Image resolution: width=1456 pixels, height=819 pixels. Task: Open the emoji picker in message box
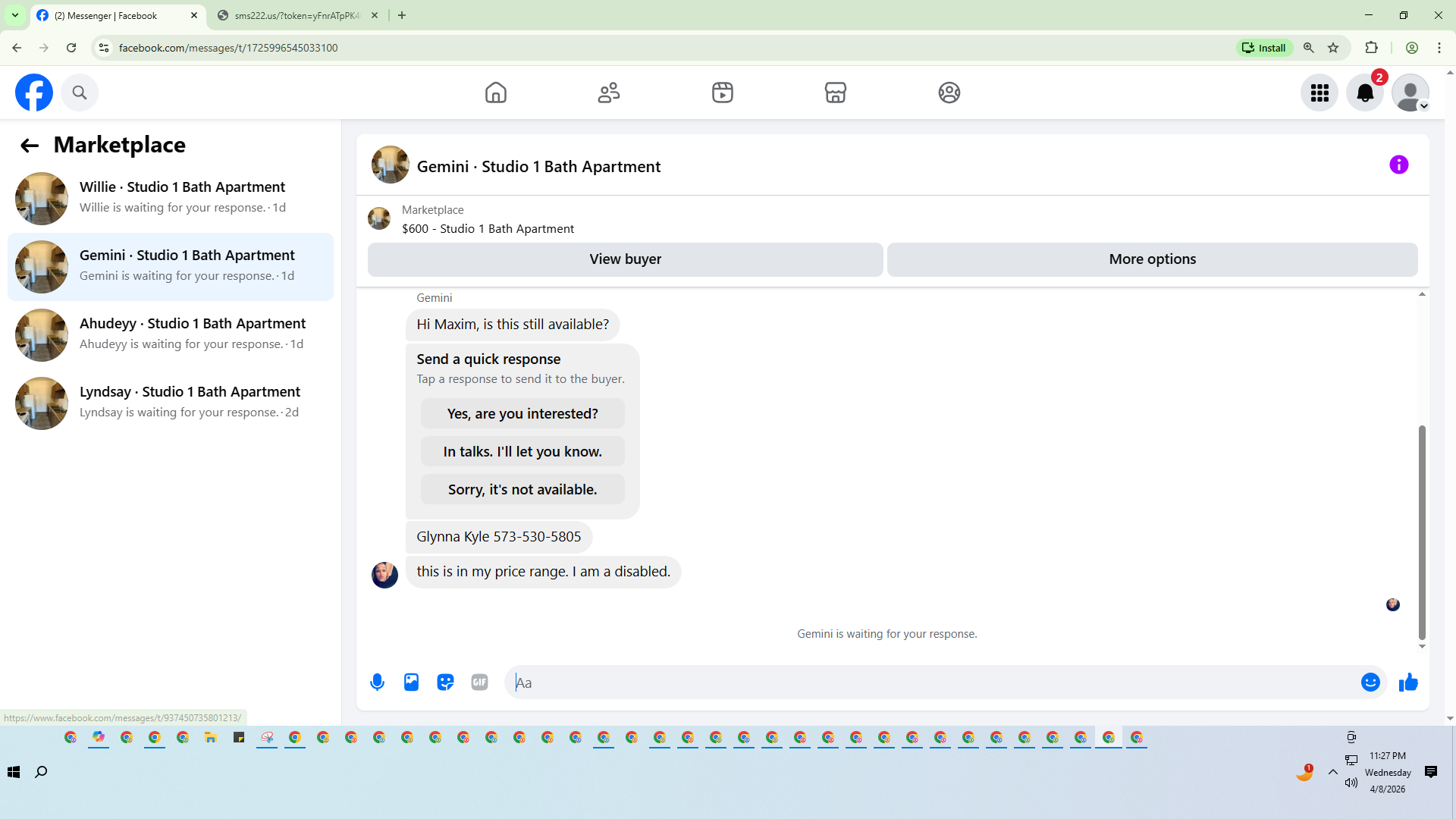pos(1370,682)
